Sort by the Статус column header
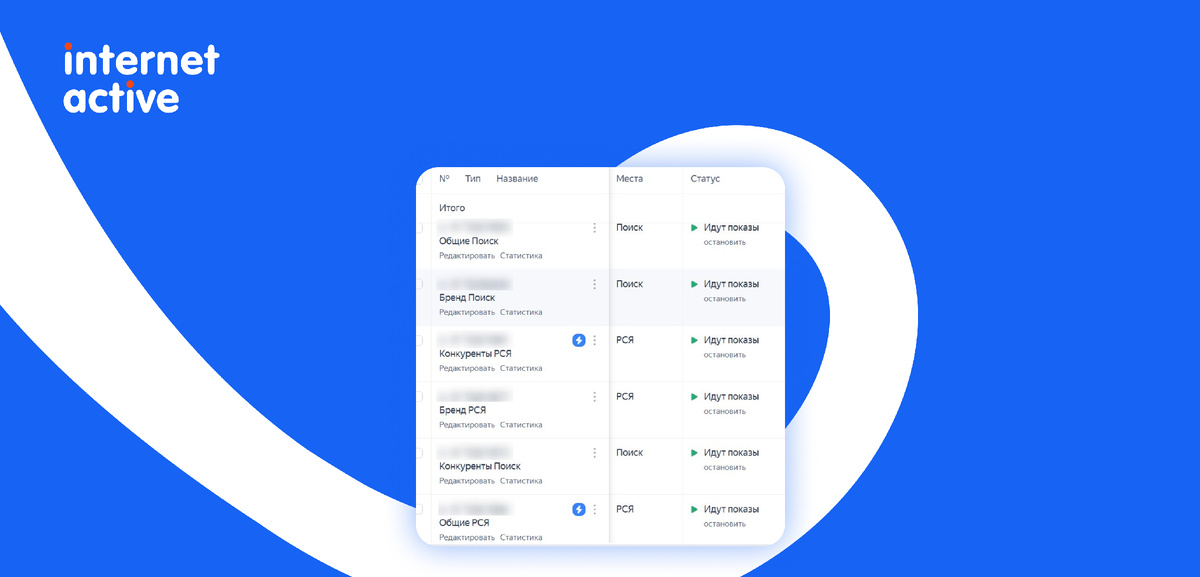This screenshot has height=577, width=1200. 705,179
